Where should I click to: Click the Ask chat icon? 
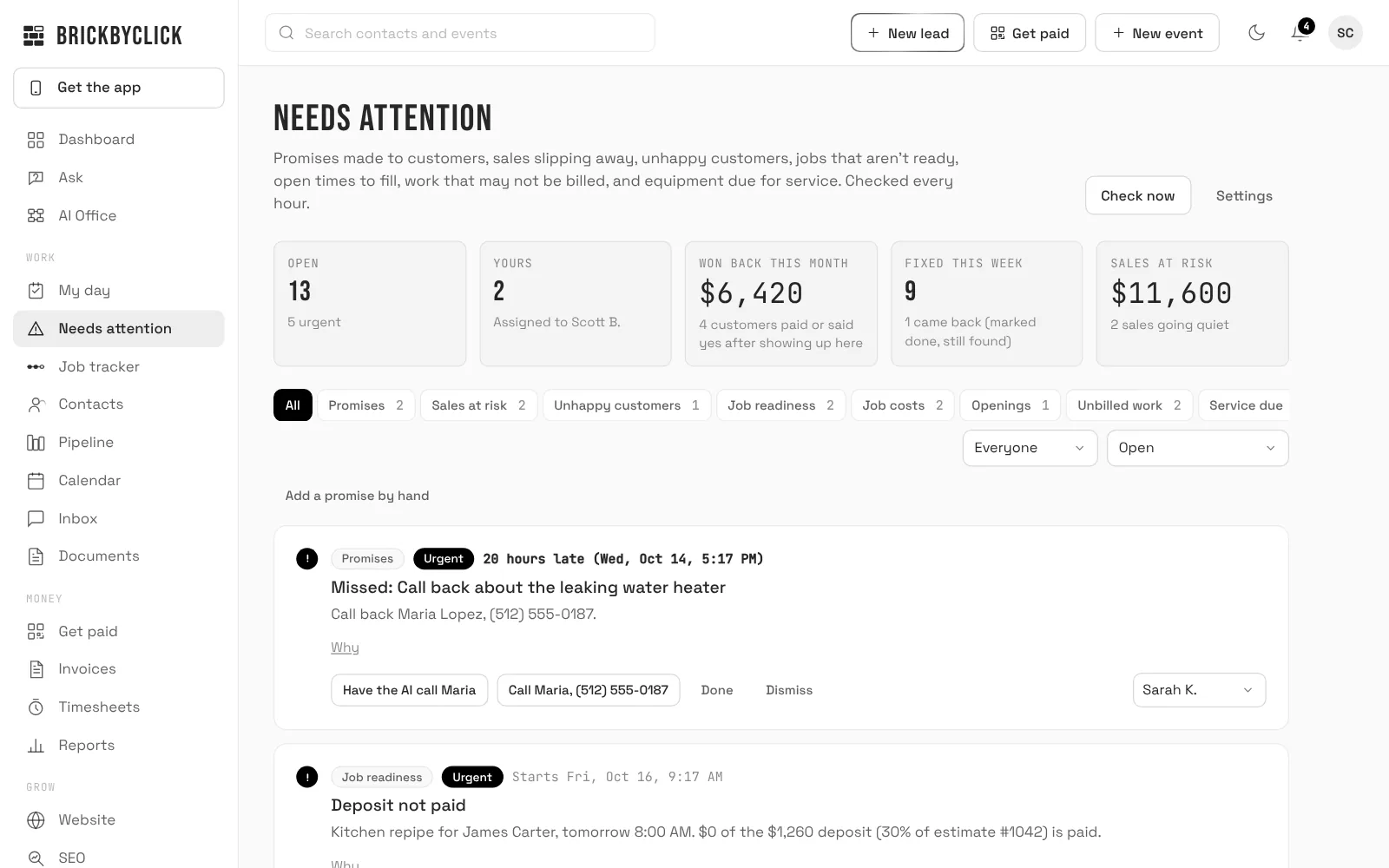click(x=36, y=178)
